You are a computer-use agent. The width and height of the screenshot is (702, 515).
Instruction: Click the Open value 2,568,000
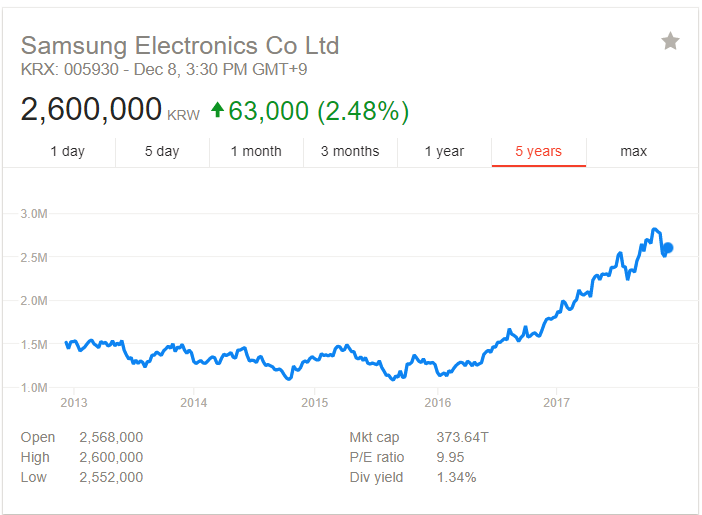tap(111, 437)
